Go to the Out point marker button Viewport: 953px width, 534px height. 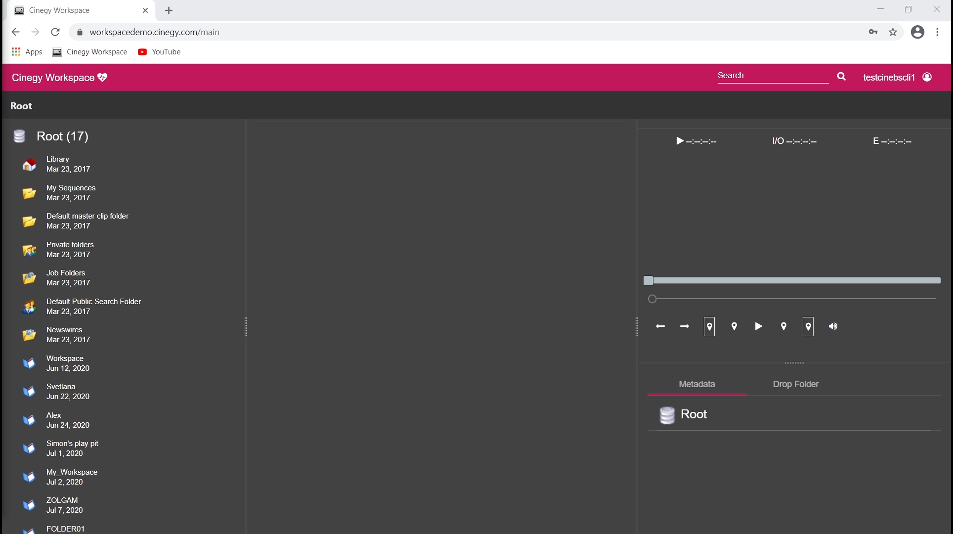pos(808,326)
